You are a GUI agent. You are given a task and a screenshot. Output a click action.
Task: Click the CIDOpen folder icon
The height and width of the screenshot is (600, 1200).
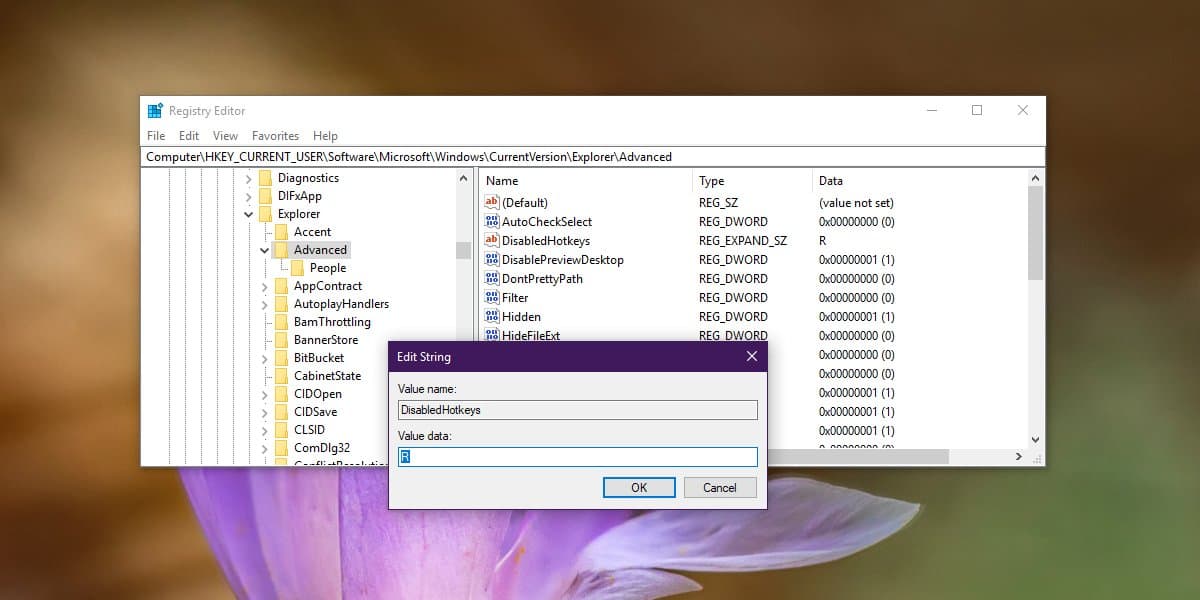coord(281,394)
